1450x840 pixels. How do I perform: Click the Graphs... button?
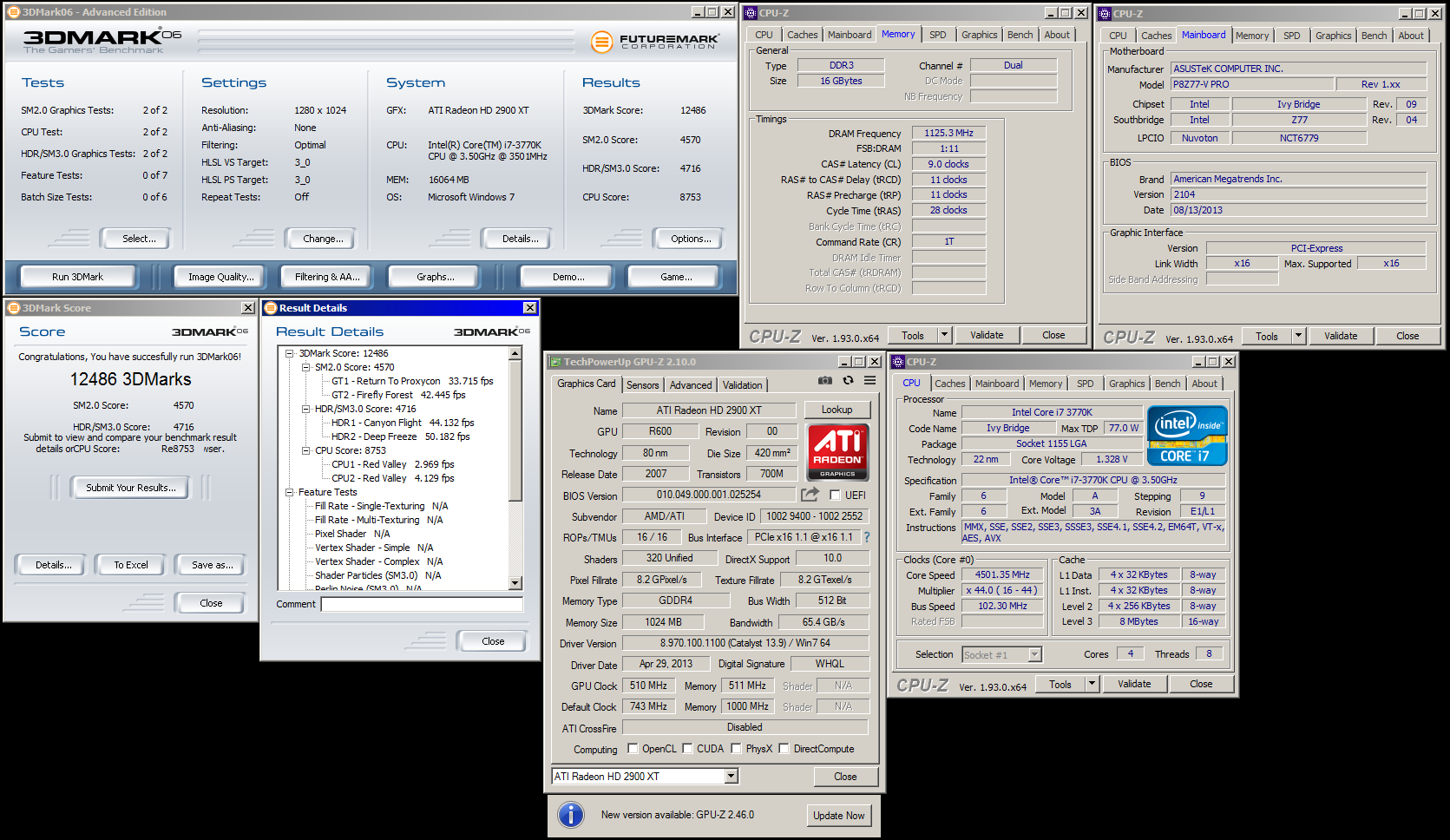436,277
